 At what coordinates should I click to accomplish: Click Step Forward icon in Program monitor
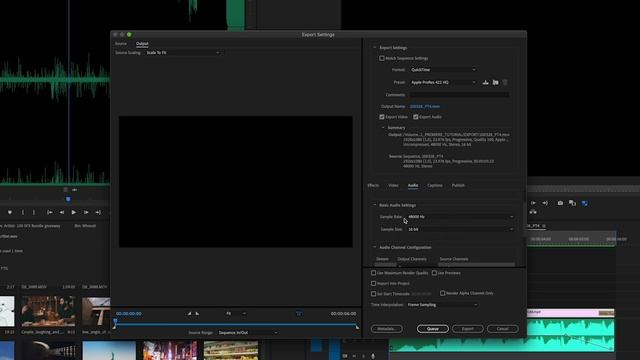[x=533, y=203]
